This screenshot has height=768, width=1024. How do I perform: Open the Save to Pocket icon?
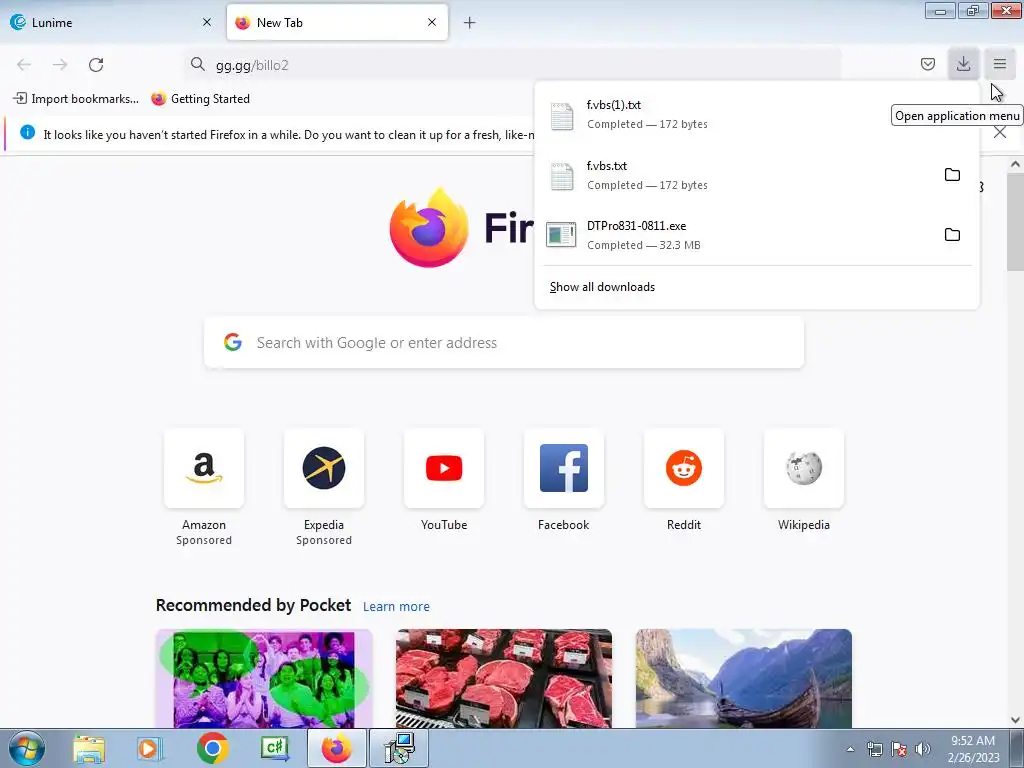927,64
